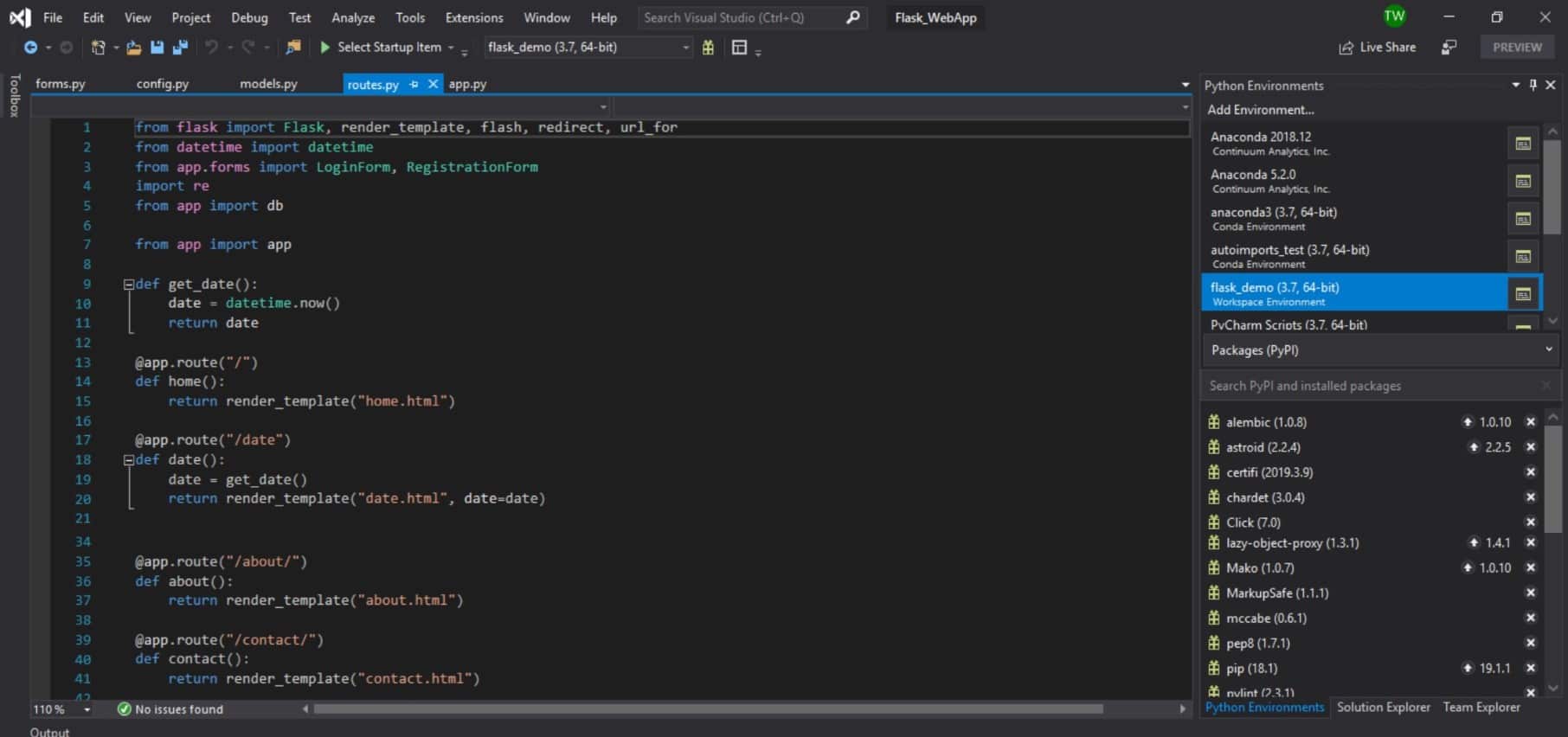Click the navigate forward arrow icon
The width and height of the screenshot is (1568, 737).
(x=66, y=48)
